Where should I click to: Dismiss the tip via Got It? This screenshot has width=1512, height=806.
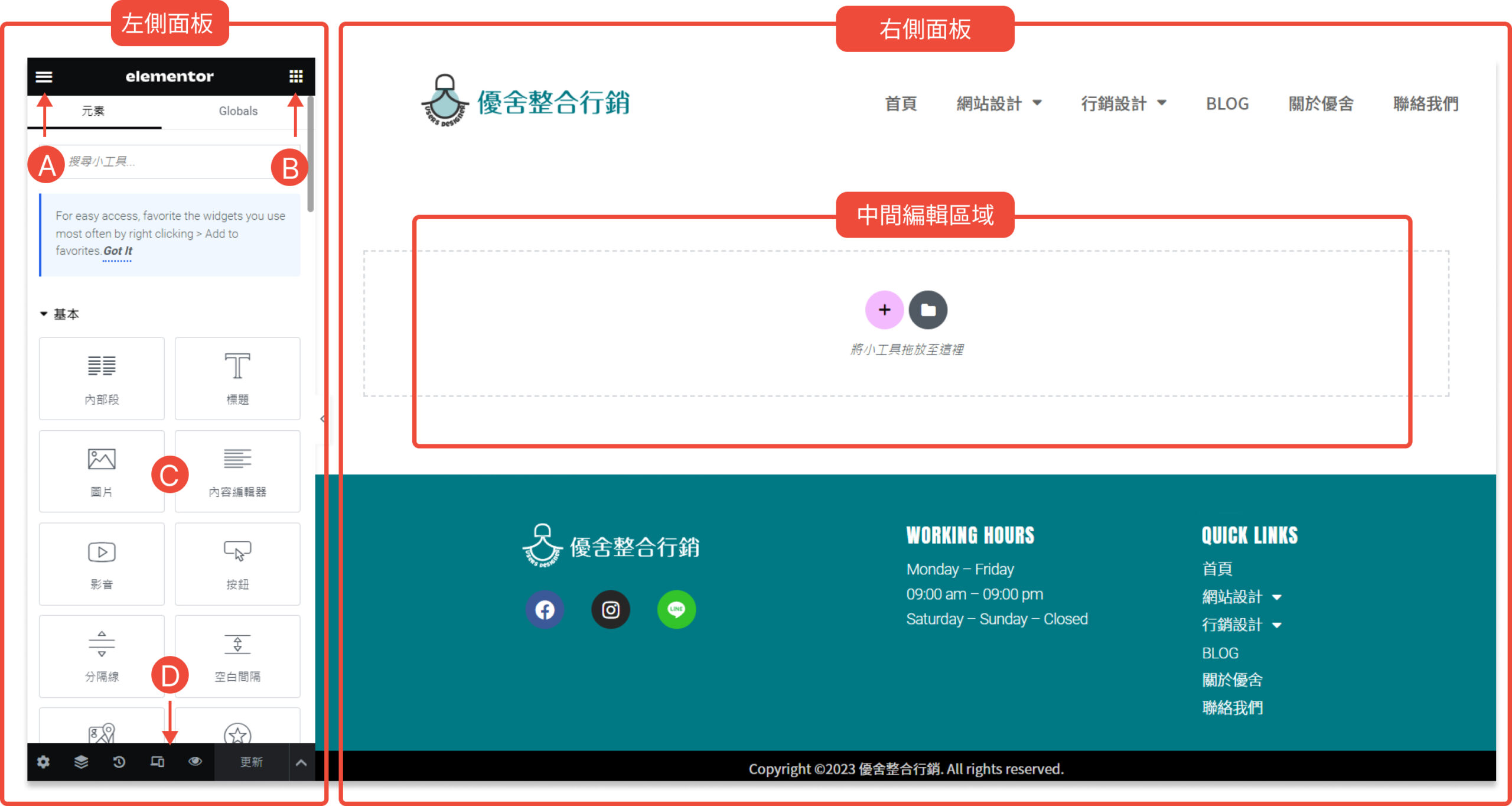click(118, 251)
